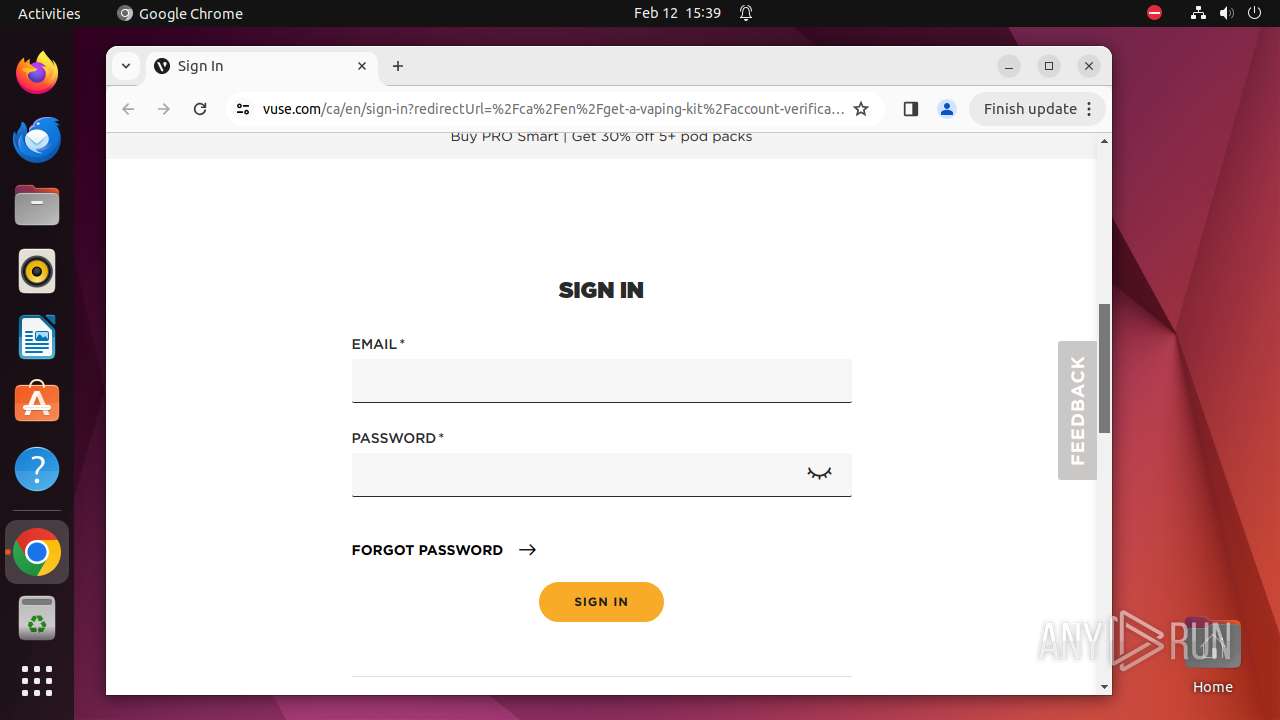Click the Email input field
Image resolution: width=1280 pixels, height=720 pixels.
click(601, 381)
